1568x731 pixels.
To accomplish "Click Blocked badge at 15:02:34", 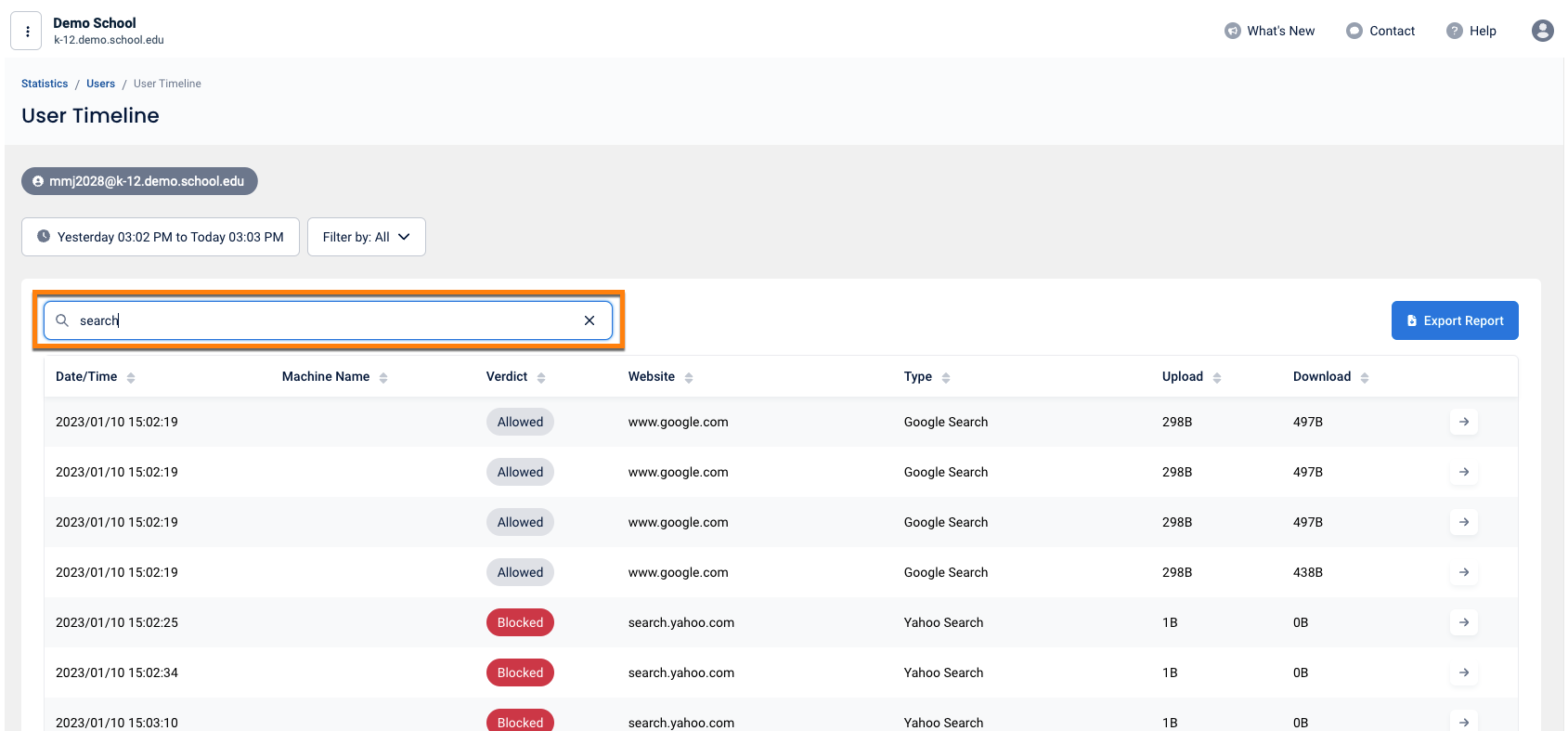I will click(x=520, y=672).
